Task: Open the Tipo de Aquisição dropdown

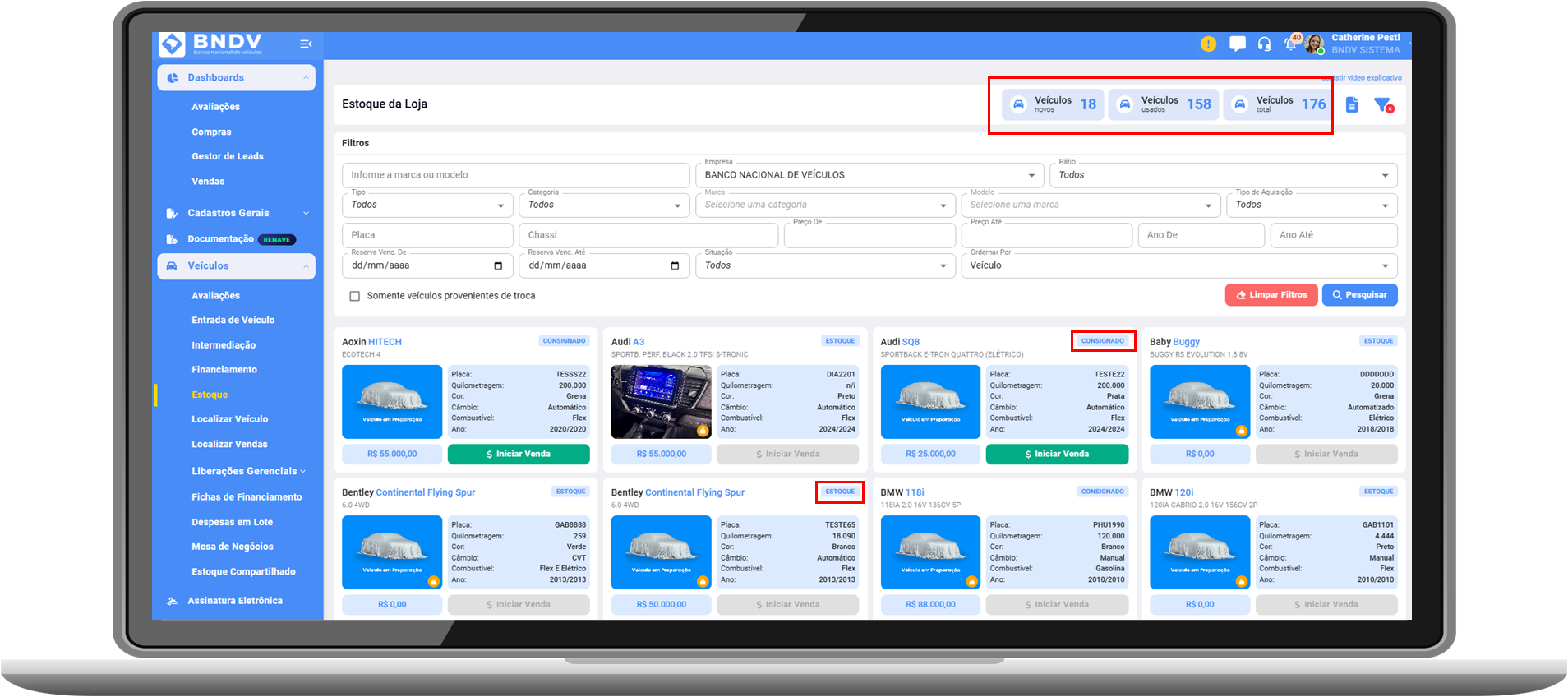Action: click(x=1312, y=205)
